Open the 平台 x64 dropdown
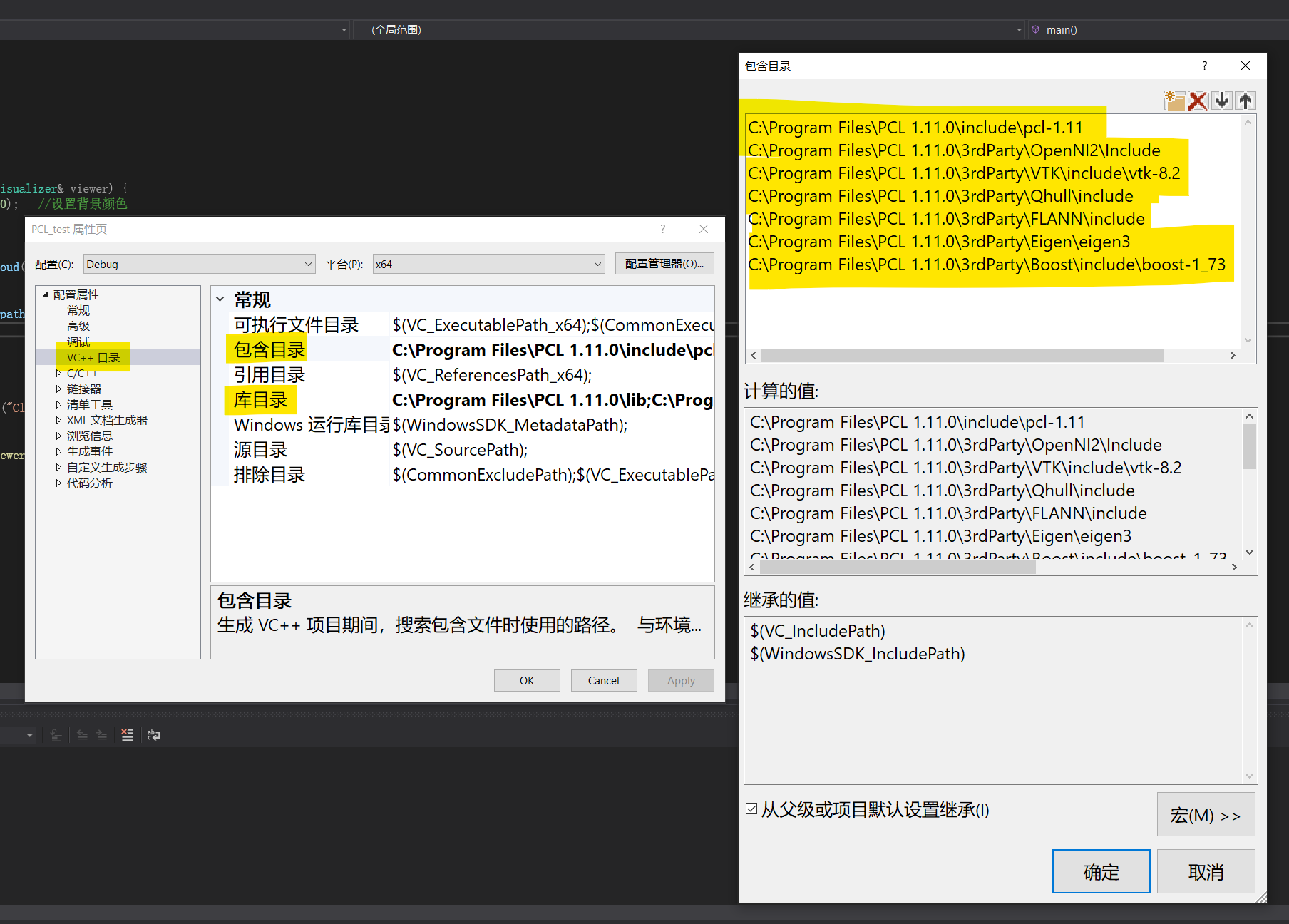This screenshot has height=924, width=1289. pos(488,264)
